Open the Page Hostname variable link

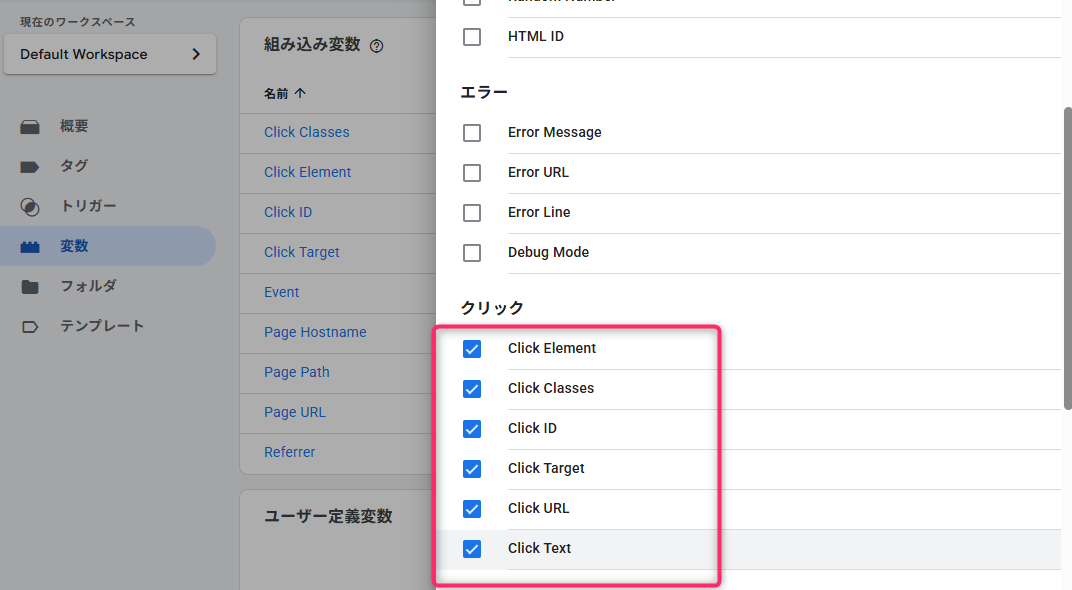[x=315, y=332]
